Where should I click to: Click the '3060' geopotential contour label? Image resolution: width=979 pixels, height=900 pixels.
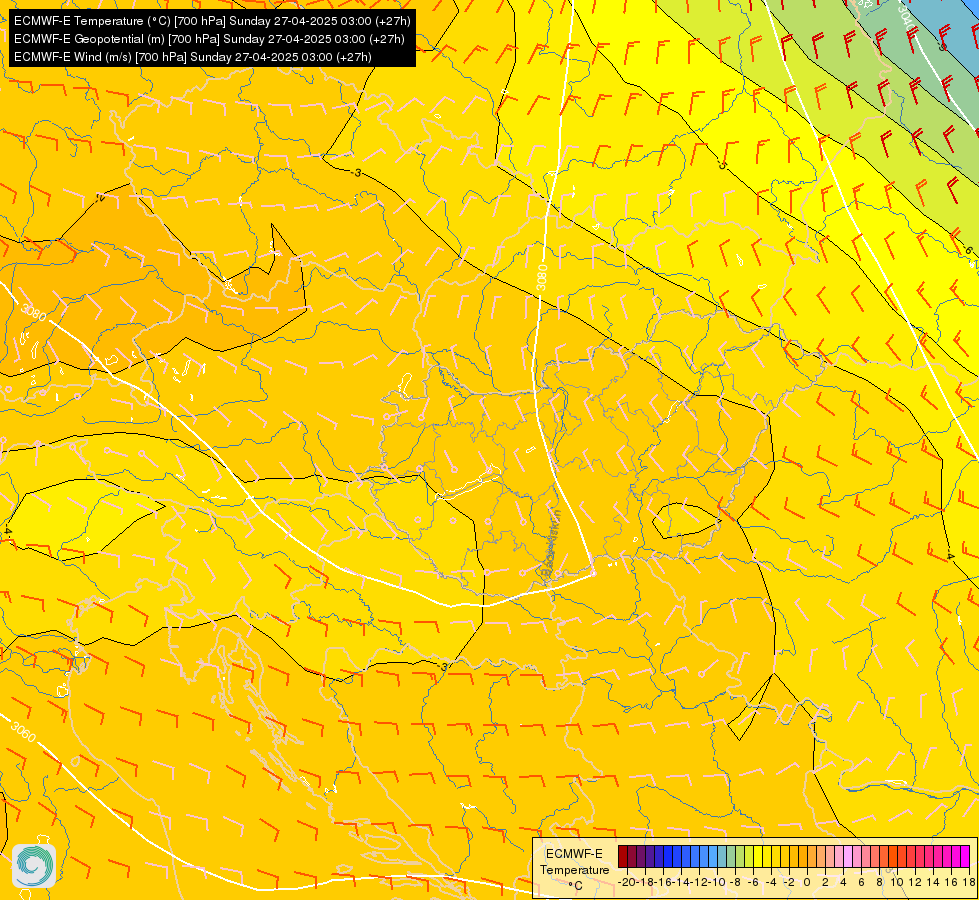(23, 731)
